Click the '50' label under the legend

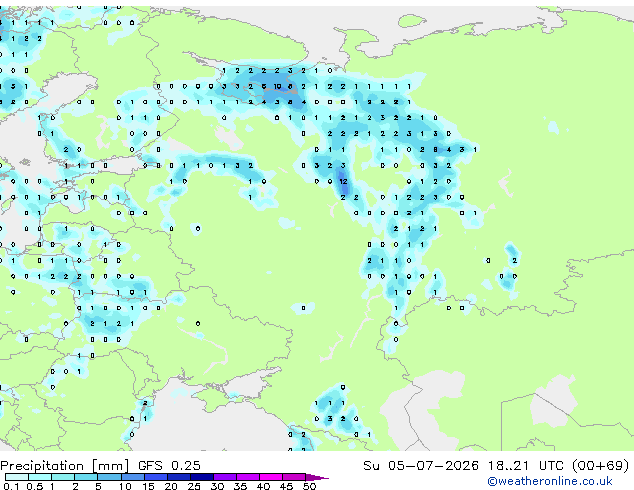(309, 486)
